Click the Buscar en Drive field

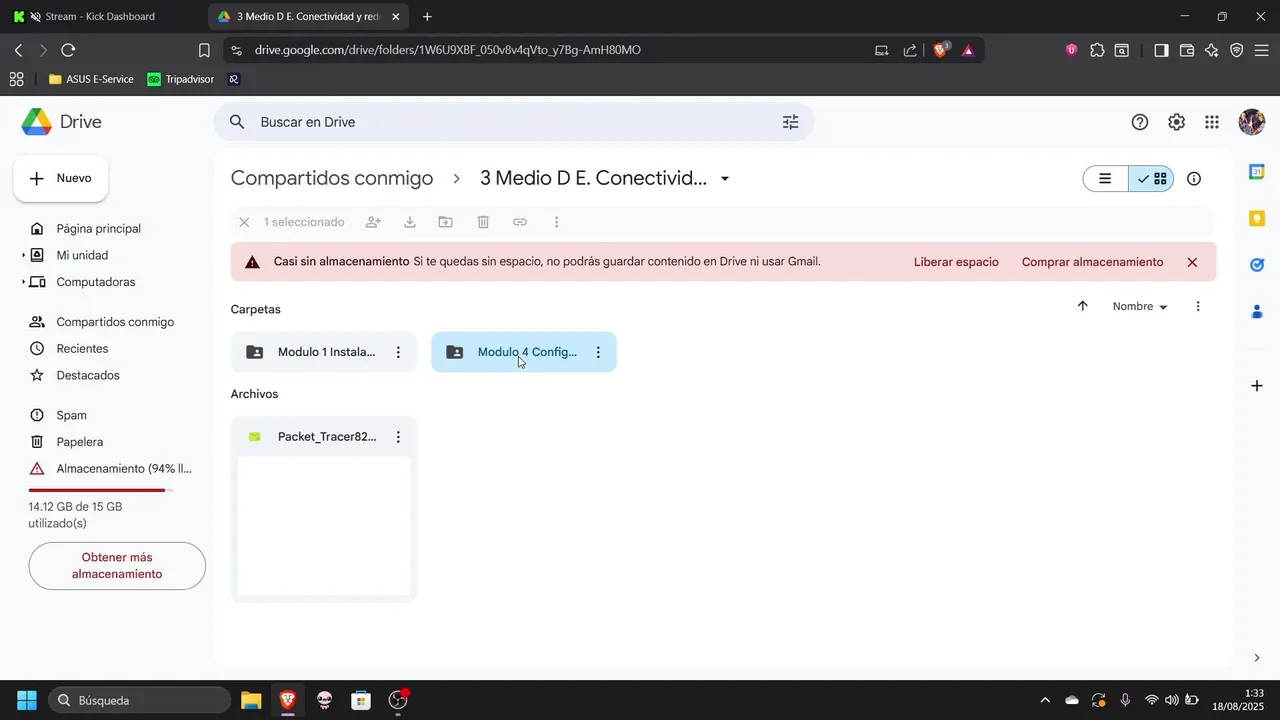[x=513, y=122]
